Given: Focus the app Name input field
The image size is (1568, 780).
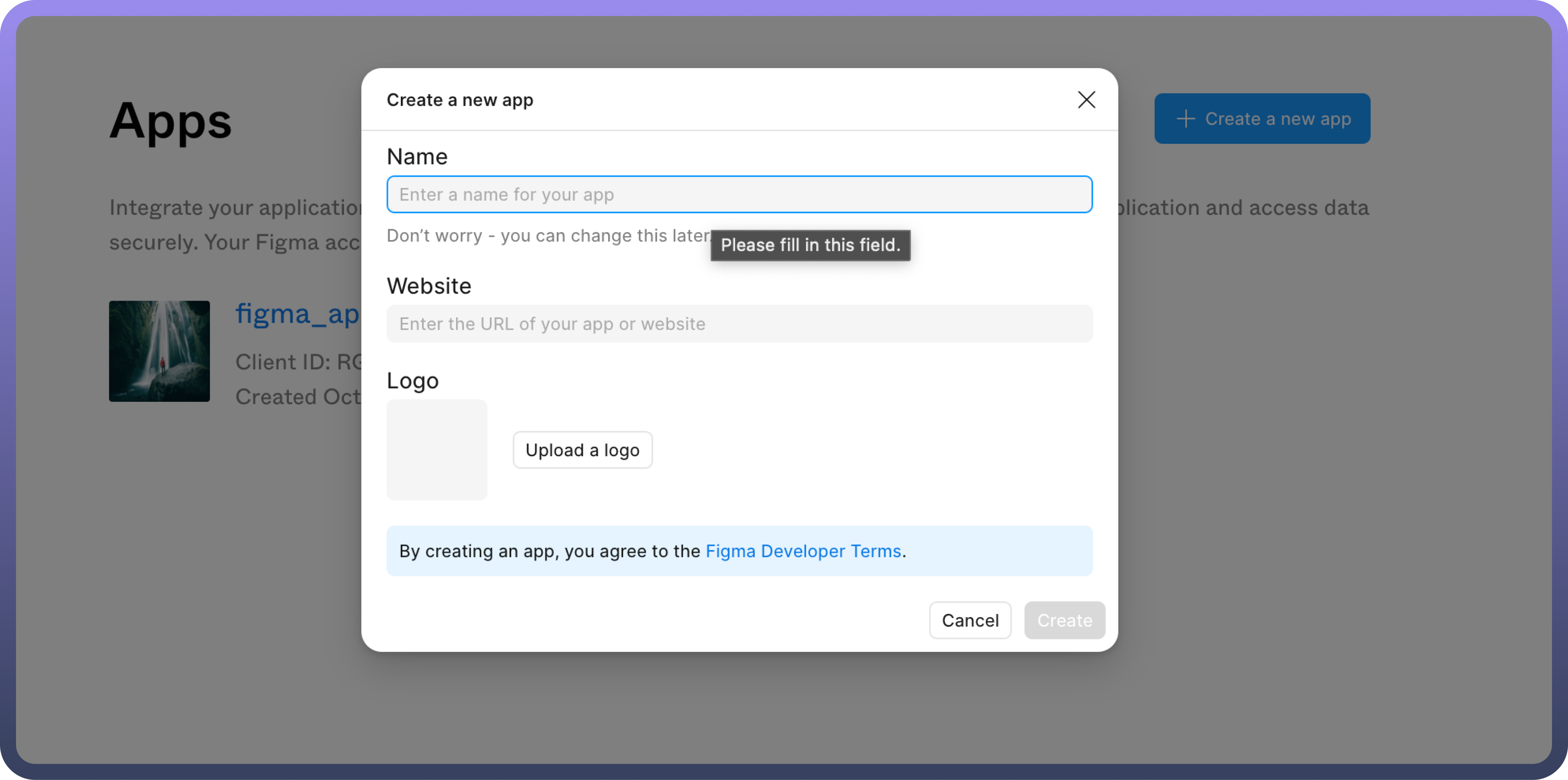Looking at the screenshot, I should pyautogui.click(x=739, y=195).
